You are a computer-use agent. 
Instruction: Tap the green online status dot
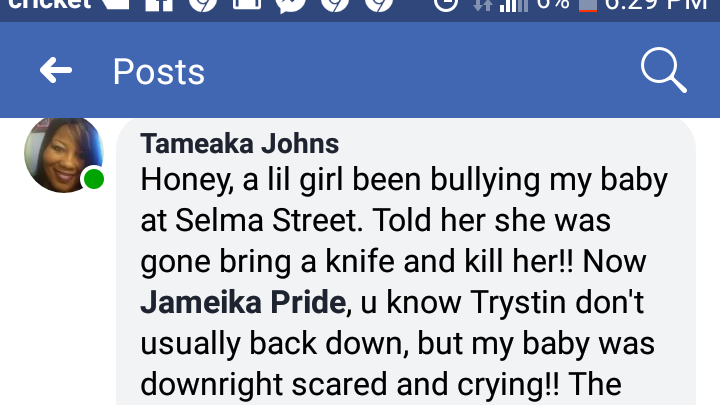pyautogui.click(x=94, y=179)
